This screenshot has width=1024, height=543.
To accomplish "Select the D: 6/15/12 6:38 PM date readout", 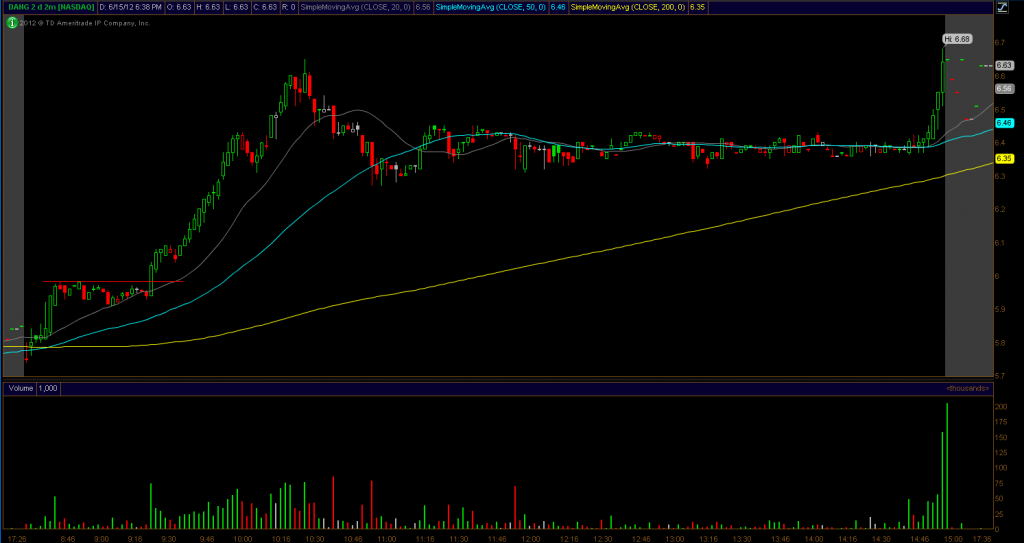I will (x=129, y=8).
